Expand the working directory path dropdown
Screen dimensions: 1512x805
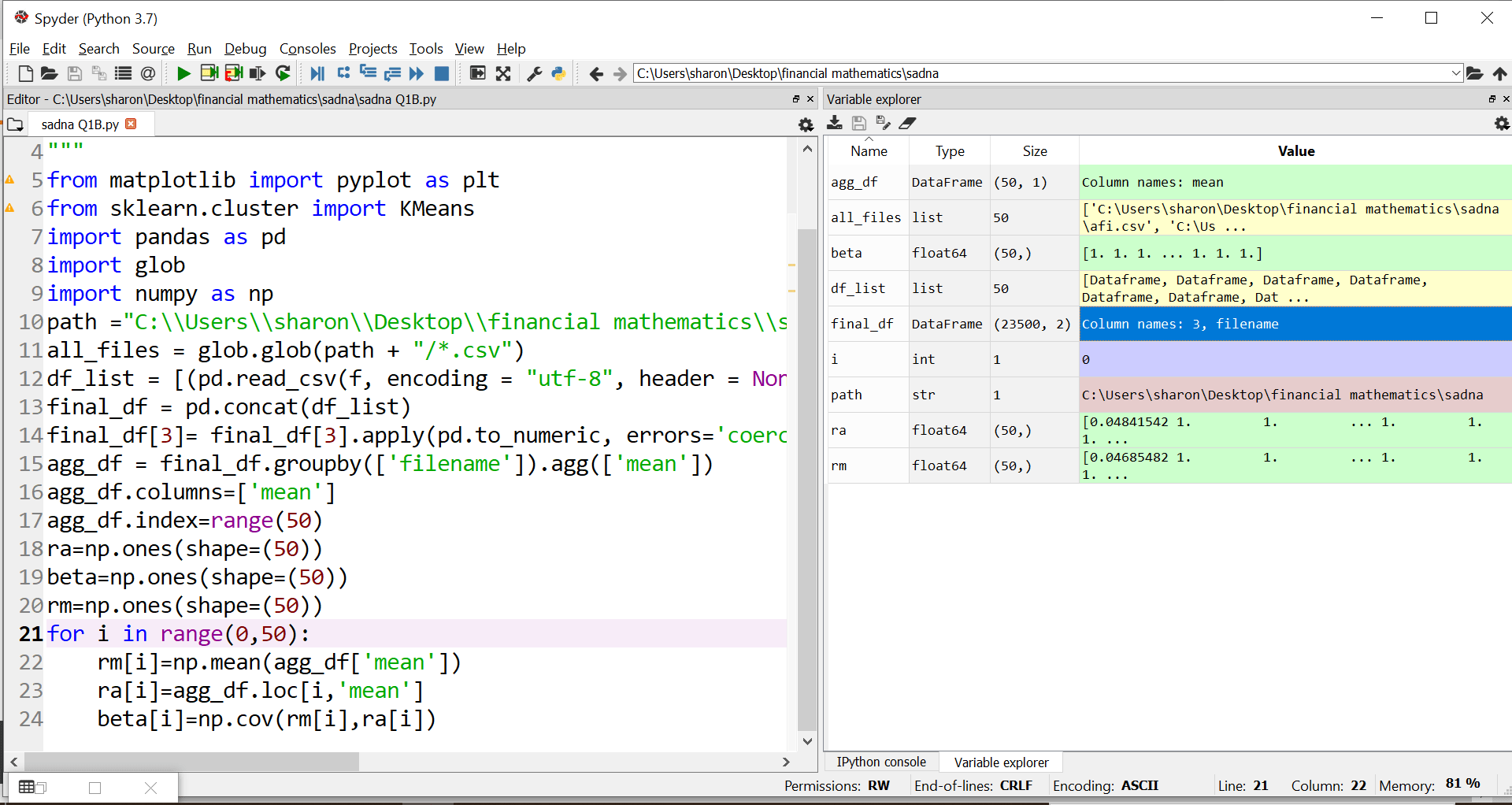coord(1455,73)
